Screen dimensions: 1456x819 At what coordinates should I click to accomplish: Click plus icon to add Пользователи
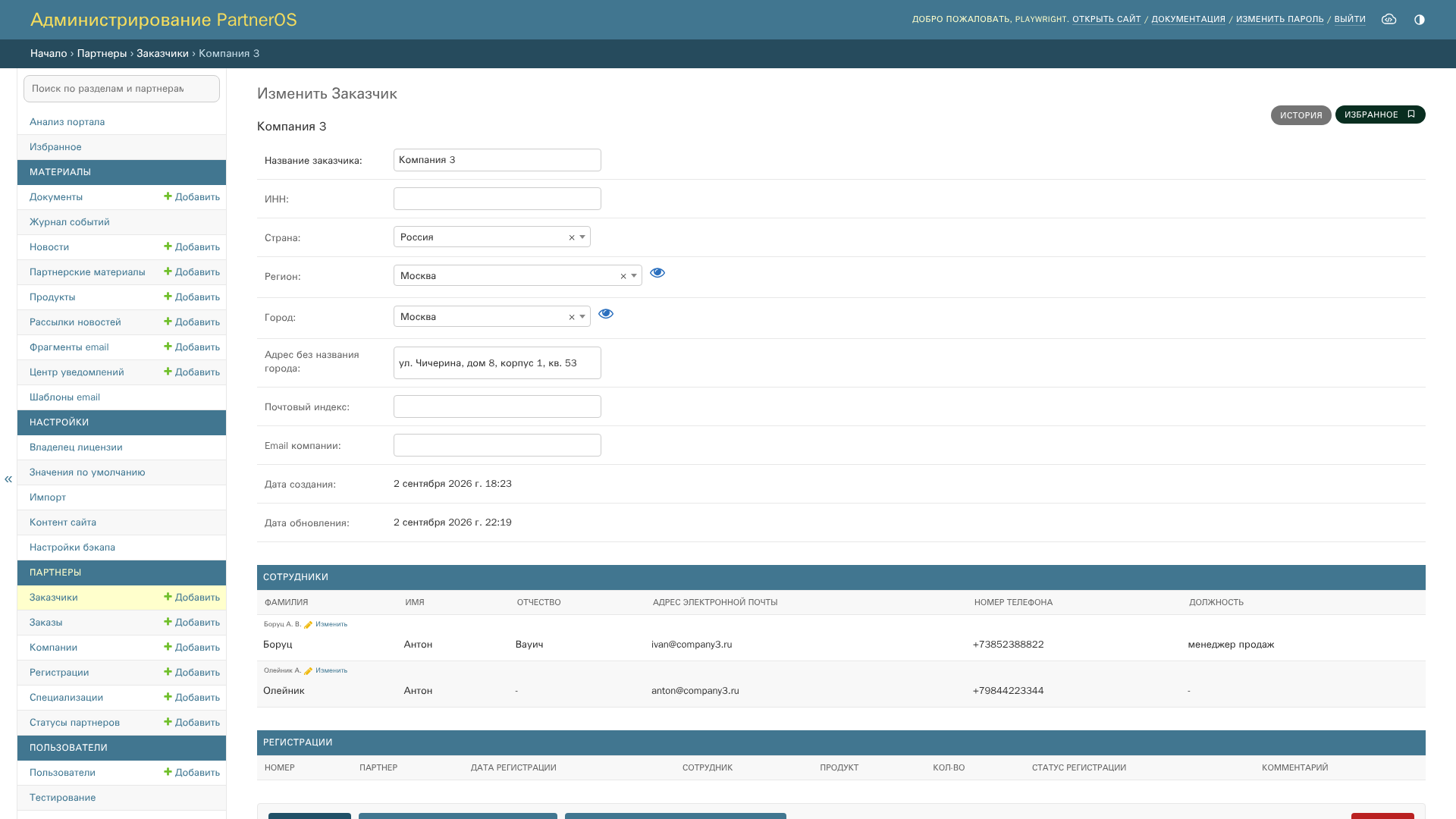(168, 772)
